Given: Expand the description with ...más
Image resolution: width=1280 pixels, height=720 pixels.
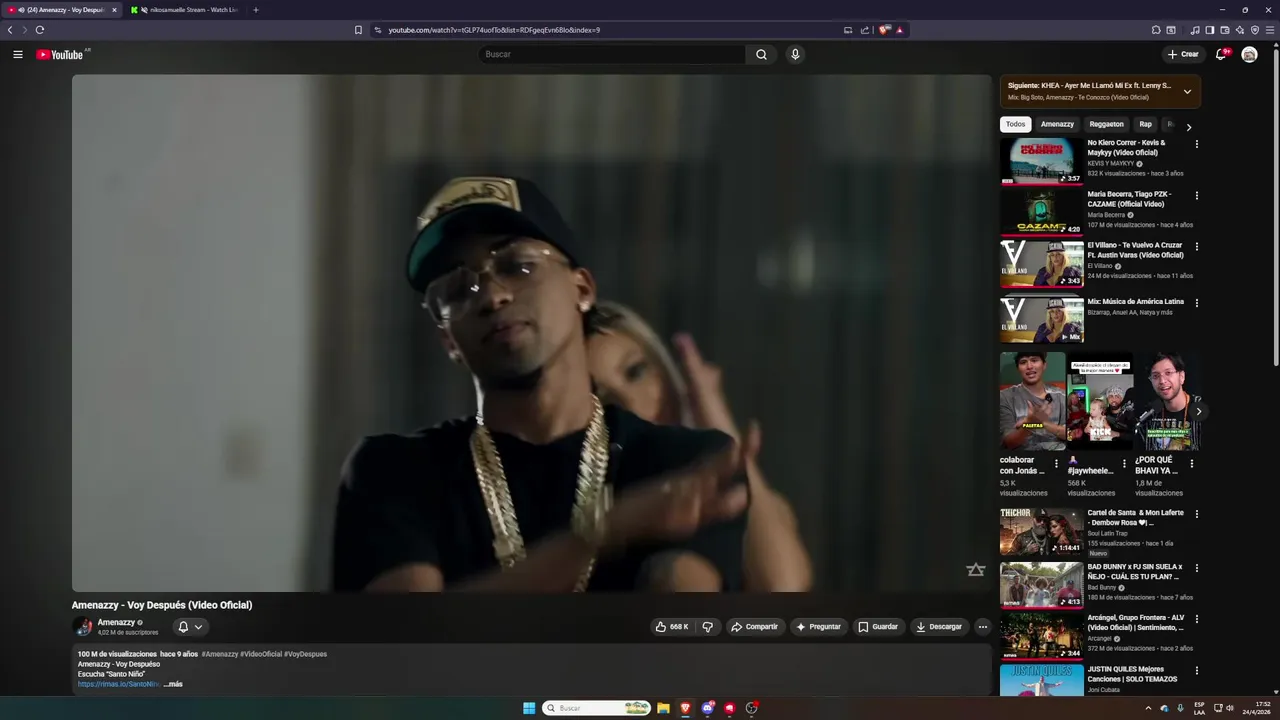Looking at the screenshot, I should (173, 684).
